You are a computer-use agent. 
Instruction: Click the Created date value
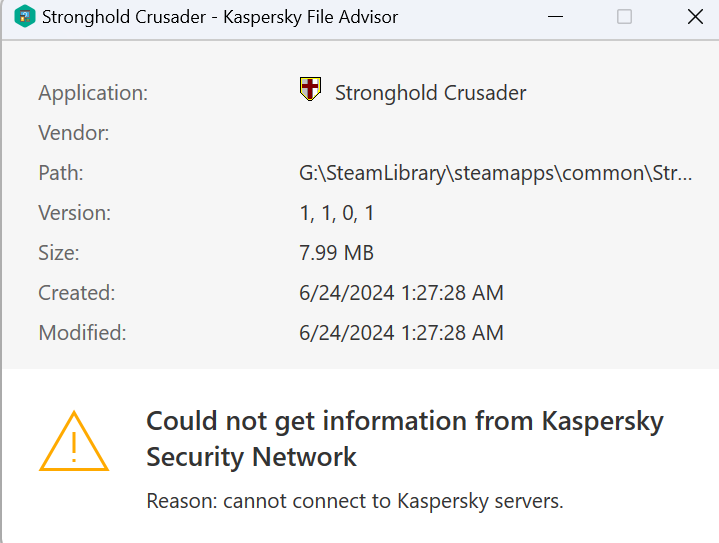(401, 293)
